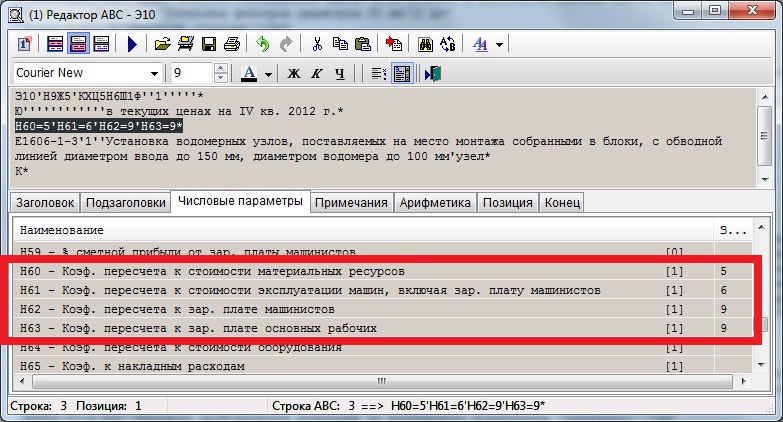
Task: Select row H62 зар. плате машинистов
Action: point(383,310)
